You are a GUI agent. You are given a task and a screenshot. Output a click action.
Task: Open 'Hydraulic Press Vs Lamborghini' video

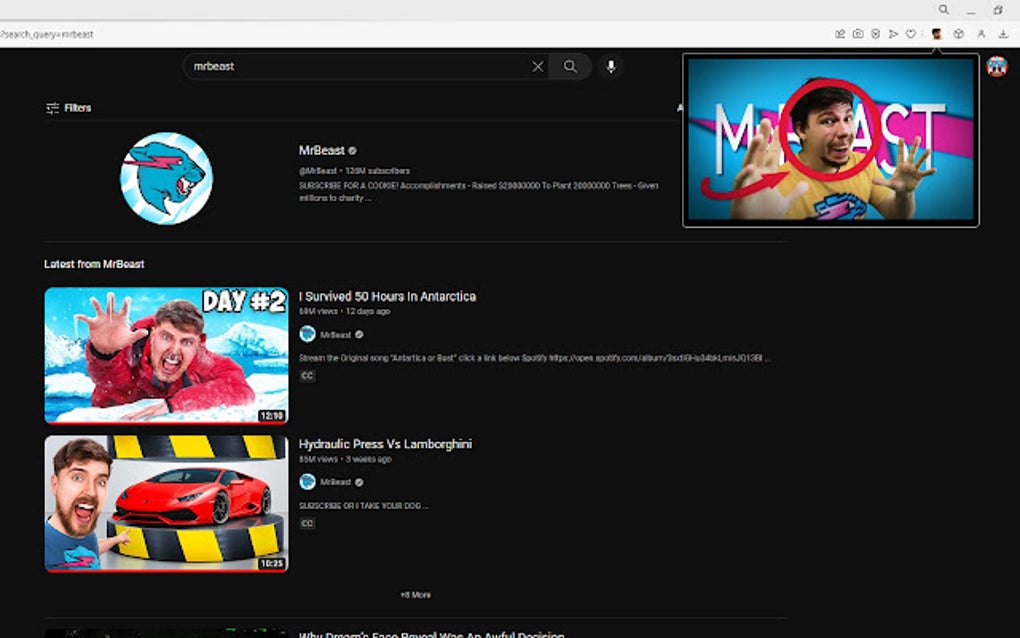(384, 443)
